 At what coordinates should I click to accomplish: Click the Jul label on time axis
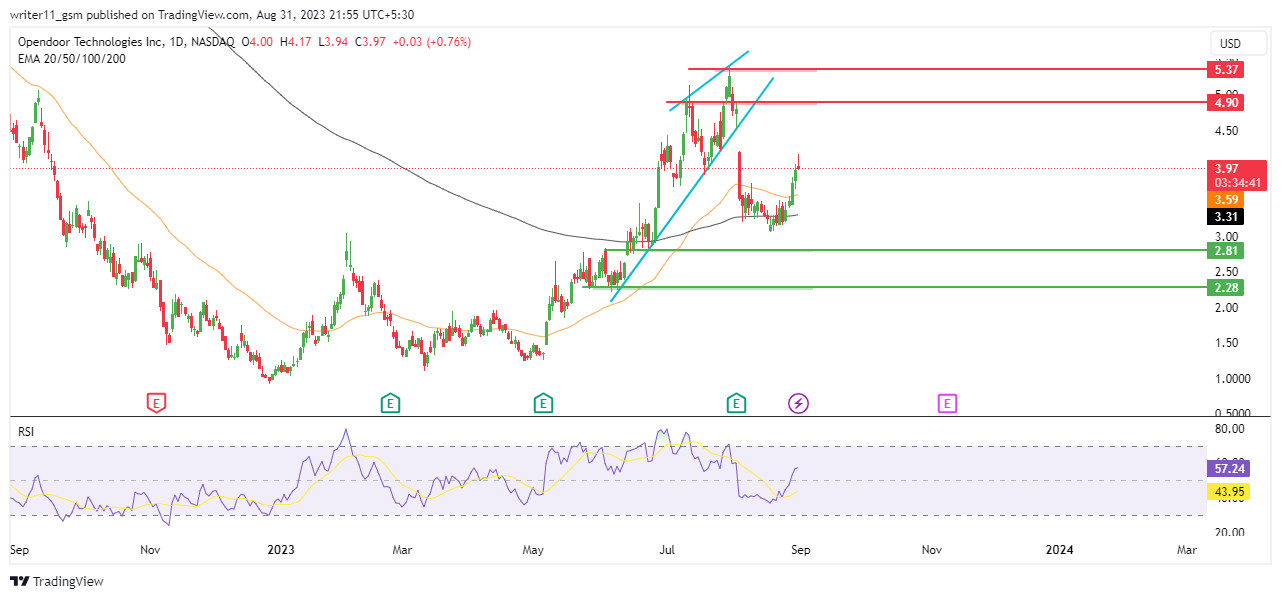click(667, 549)
